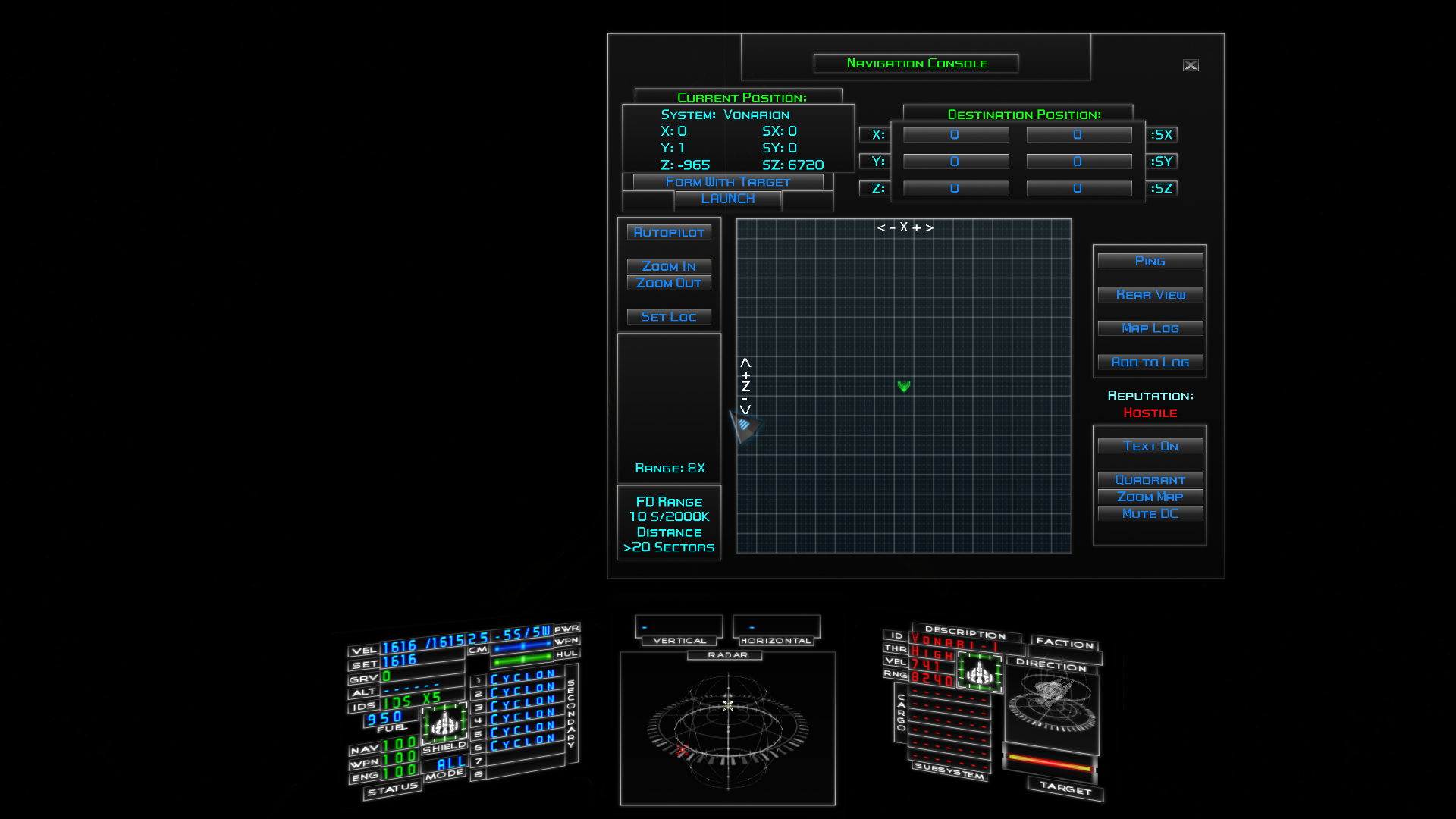Select the destination SZ sector field

click(x=1078, y=188)
